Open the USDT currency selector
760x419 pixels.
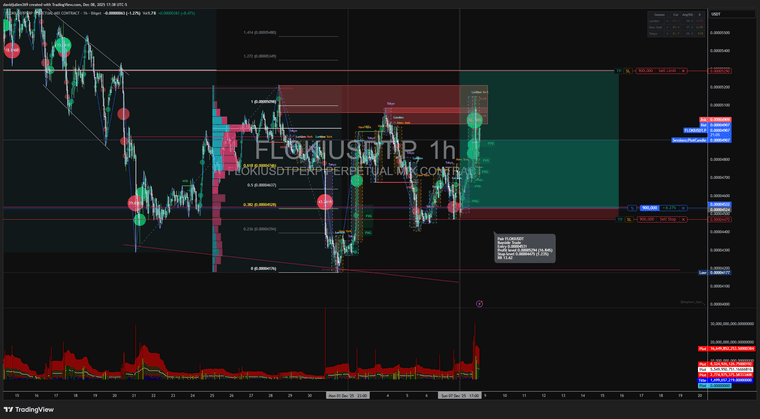click(716, 16)
